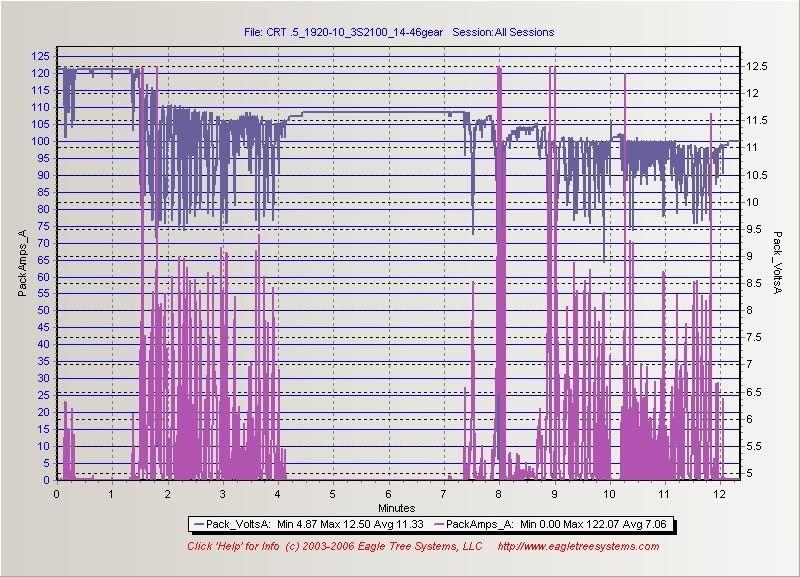This screenshot has height=577, width=800.
Task: Click the 0 minute tick on x-axis
Action: click(57, 494)
